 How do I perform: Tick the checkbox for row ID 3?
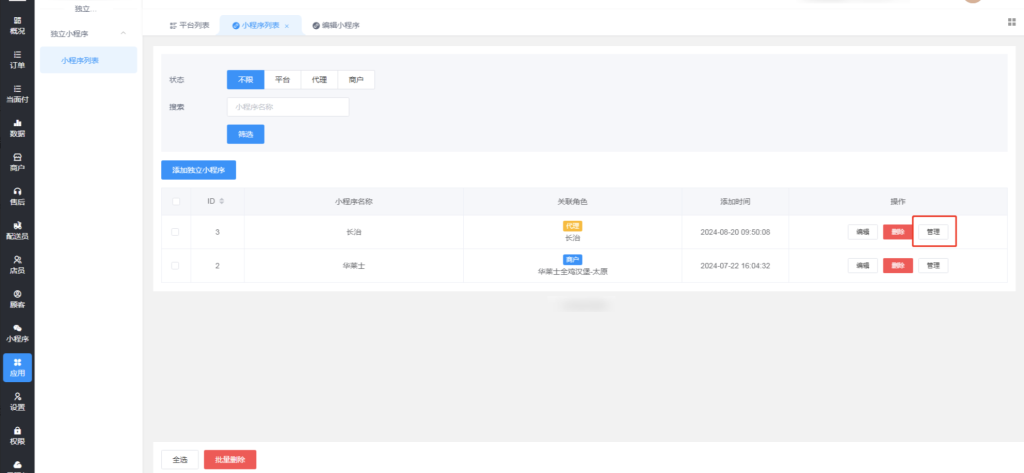click(176, 232)
